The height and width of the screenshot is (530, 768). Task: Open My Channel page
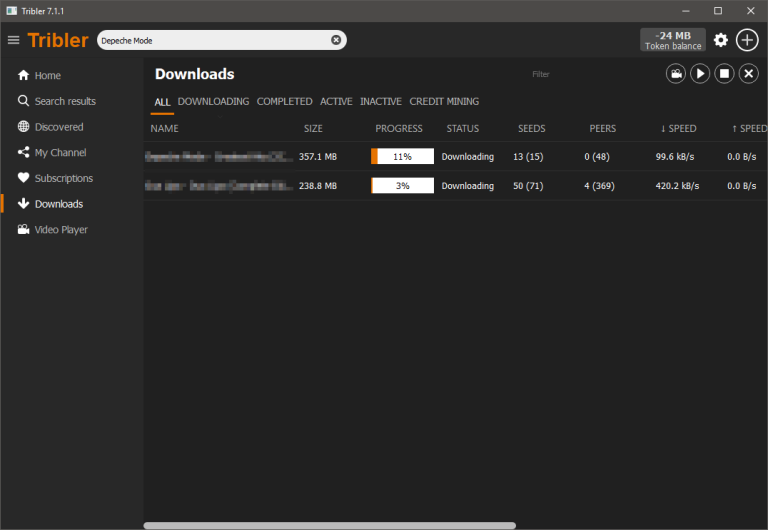pos(60,153)
